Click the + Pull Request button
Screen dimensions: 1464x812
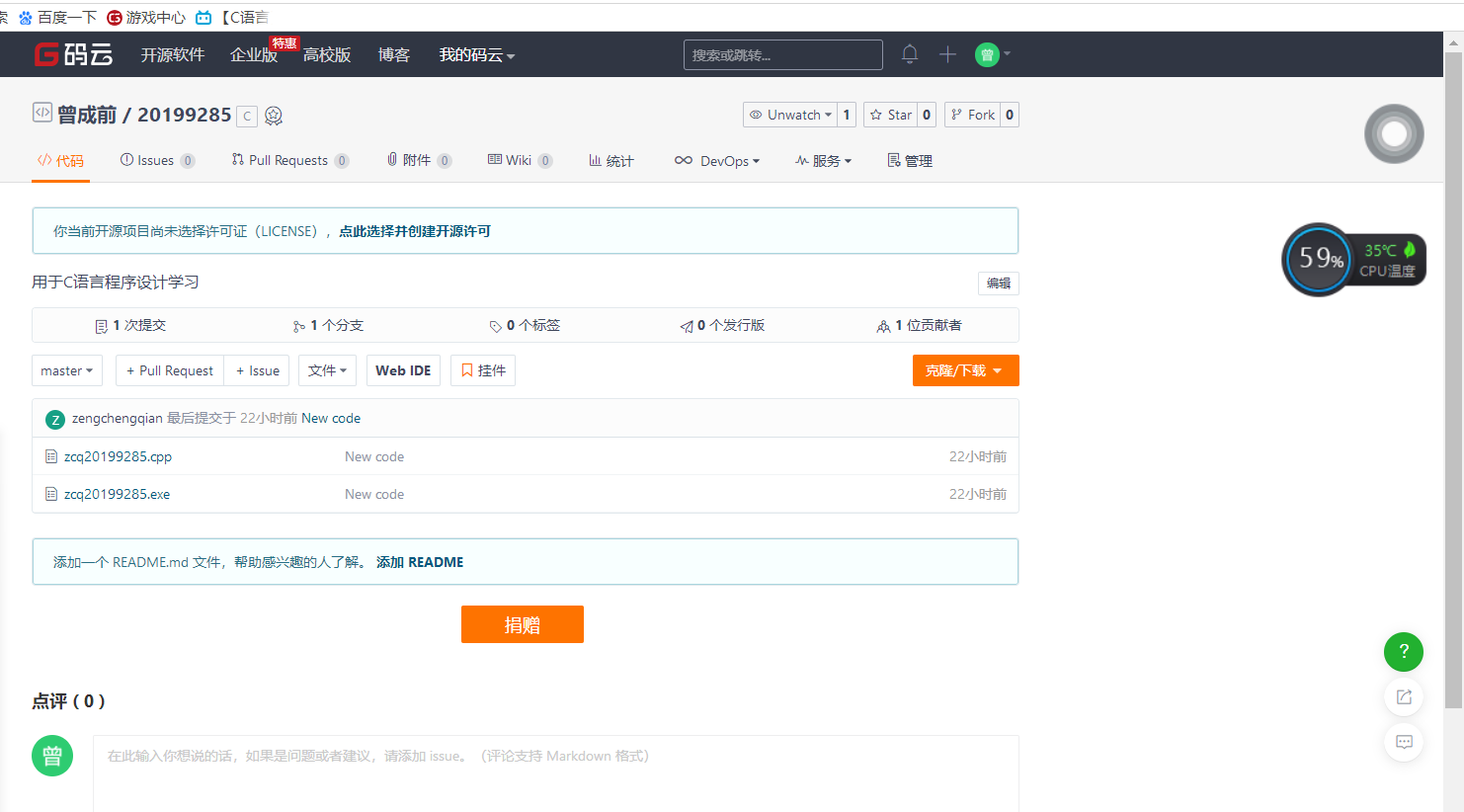click(170, 370)
